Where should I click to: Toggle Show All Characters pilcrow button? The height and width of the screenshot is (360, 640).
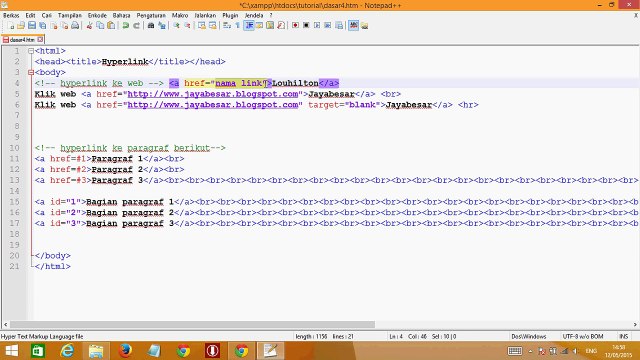[x=238, y=25]
